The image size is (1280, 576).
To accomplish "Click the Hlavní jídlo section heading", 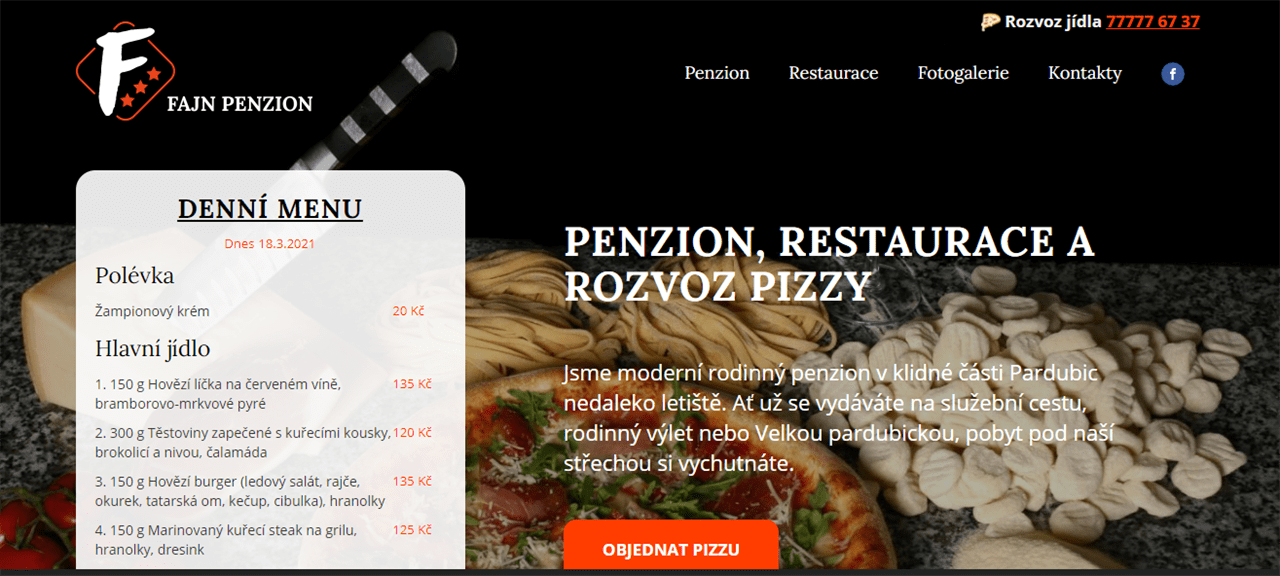I will [x=153, y=348].
